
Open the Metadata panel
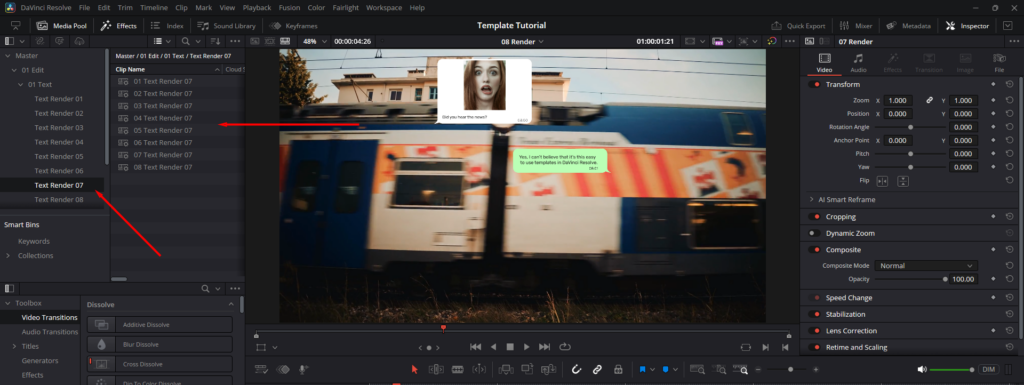pyautogui.click(x=908, y=26)
